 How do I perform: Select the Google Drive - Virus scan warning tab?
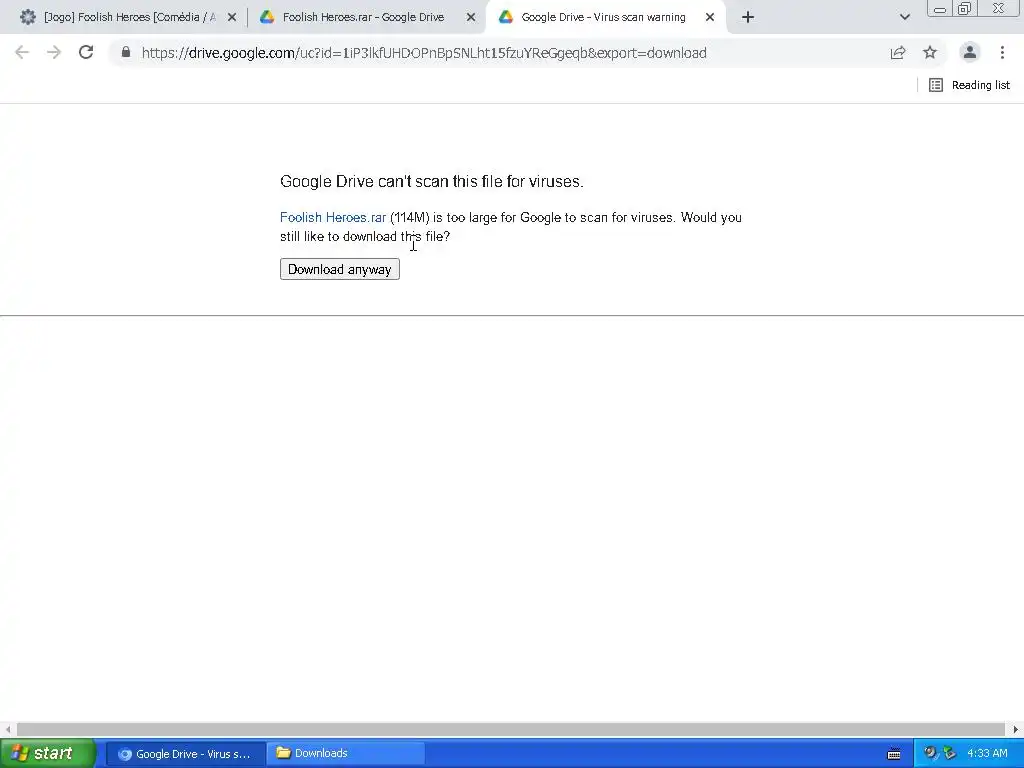click(603, 17)
